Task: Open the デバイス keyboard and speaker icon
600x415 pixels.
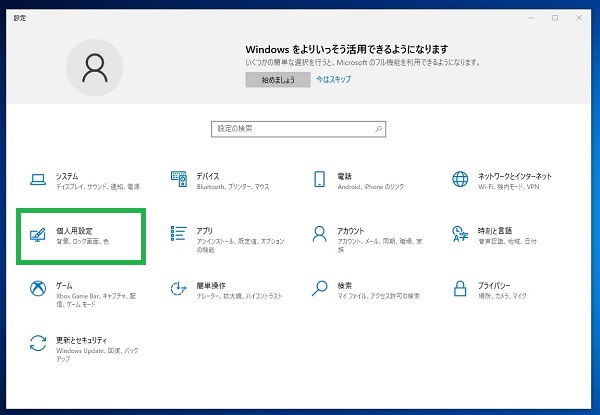Action: [x=179, y=179]
